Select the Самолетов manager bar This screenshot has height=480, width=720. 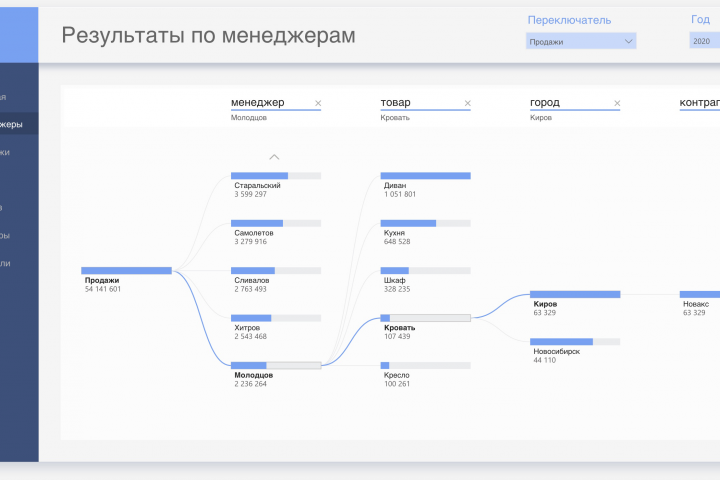[x=276, y=223]
